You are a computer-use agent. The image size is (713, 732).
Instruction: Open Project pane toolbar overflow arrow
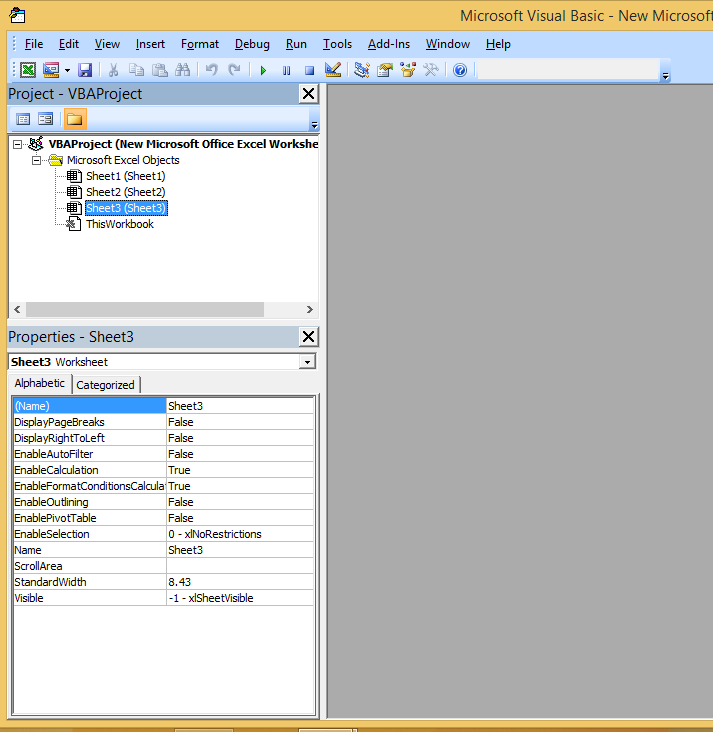click(314, 125)
